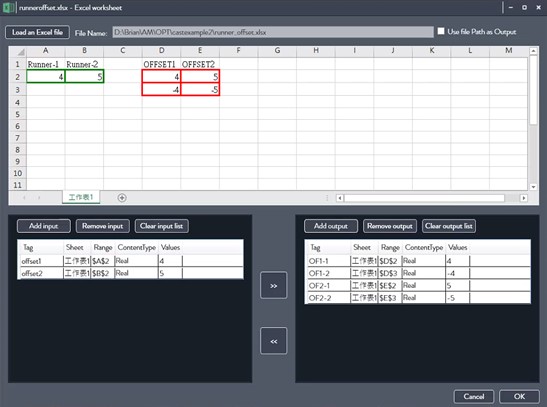Click the horizontal scrollbar right arrow
The image size is (547, 407).
coord(524,198)
